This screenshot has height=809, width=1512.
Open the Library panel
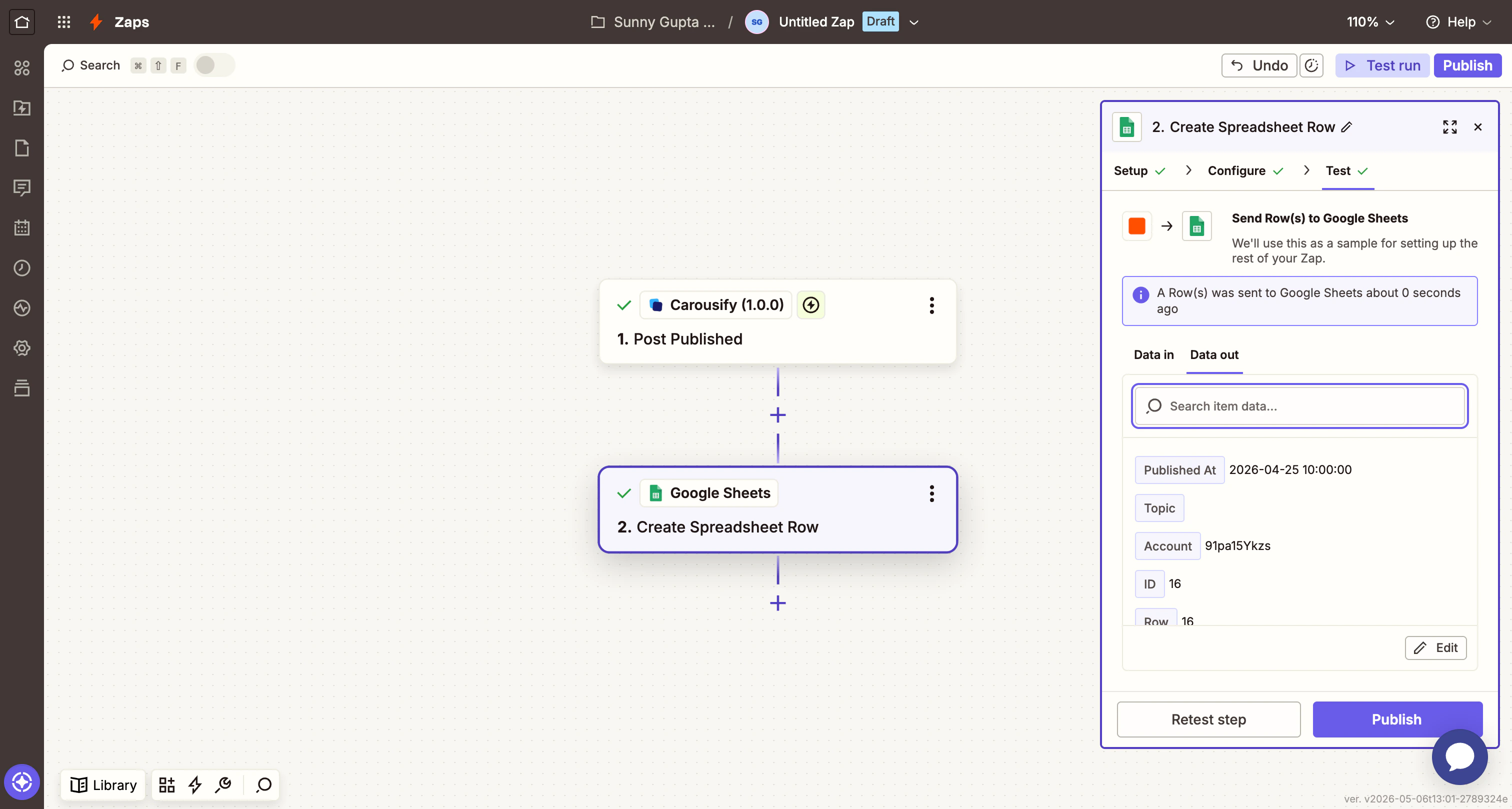point(103,785)
